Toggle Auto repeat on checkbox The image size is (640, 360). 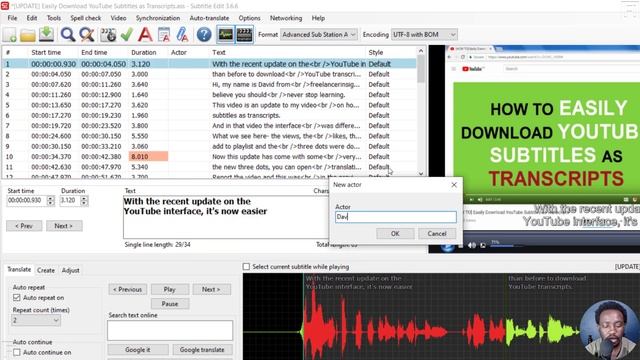tap(17, 298)
